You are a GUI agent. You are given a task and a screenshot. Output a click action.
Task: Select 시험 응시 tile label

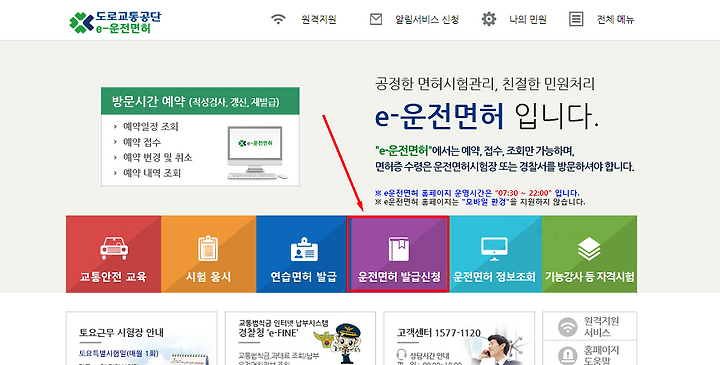point(208,276)
